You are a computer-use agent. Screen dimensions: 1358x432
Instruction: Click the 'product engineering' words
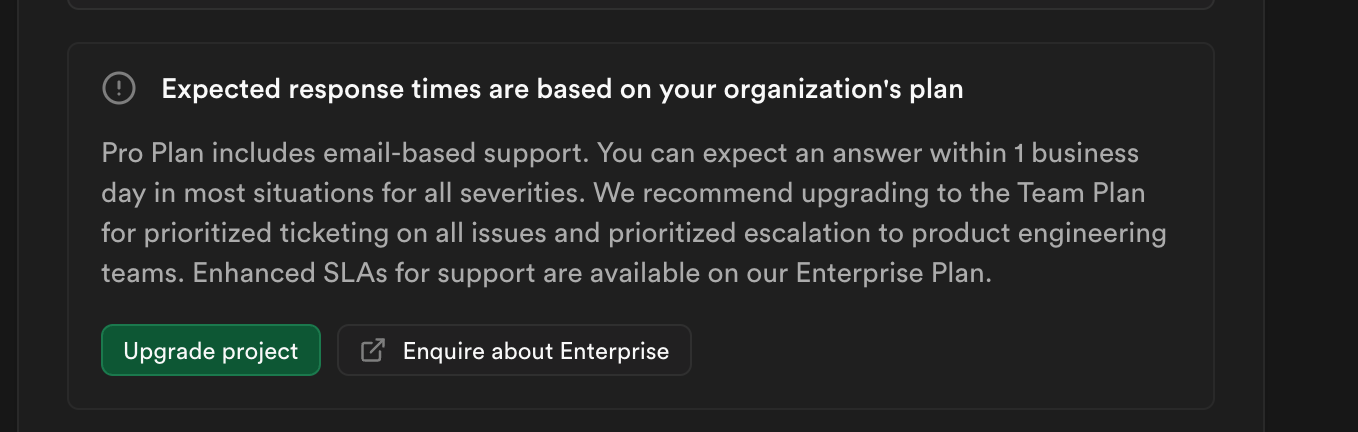coord(1012,233)
